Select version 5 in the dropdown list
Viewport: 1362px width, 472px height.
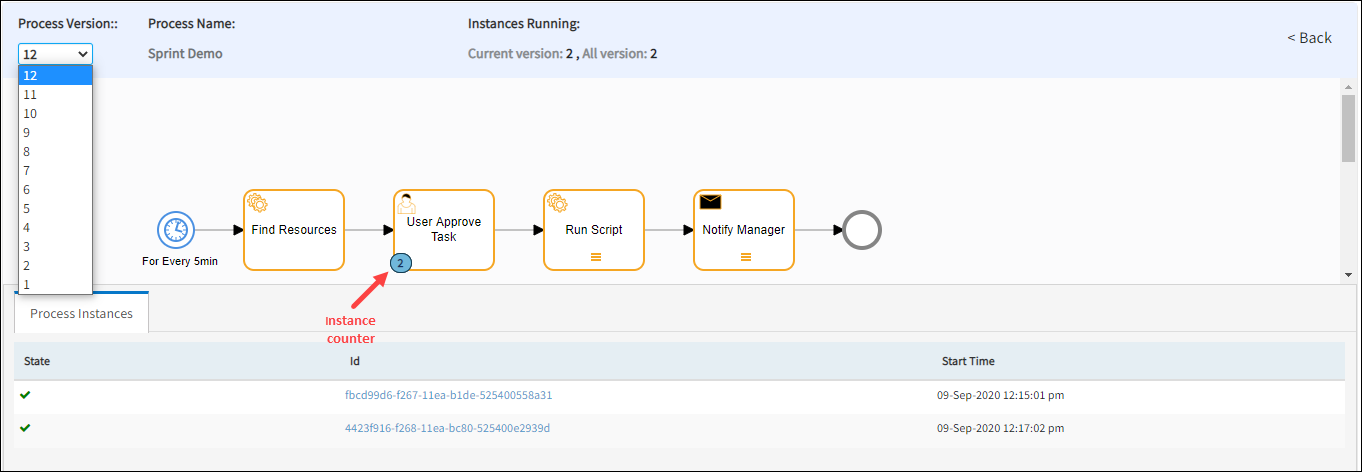[x=55, y=208]
